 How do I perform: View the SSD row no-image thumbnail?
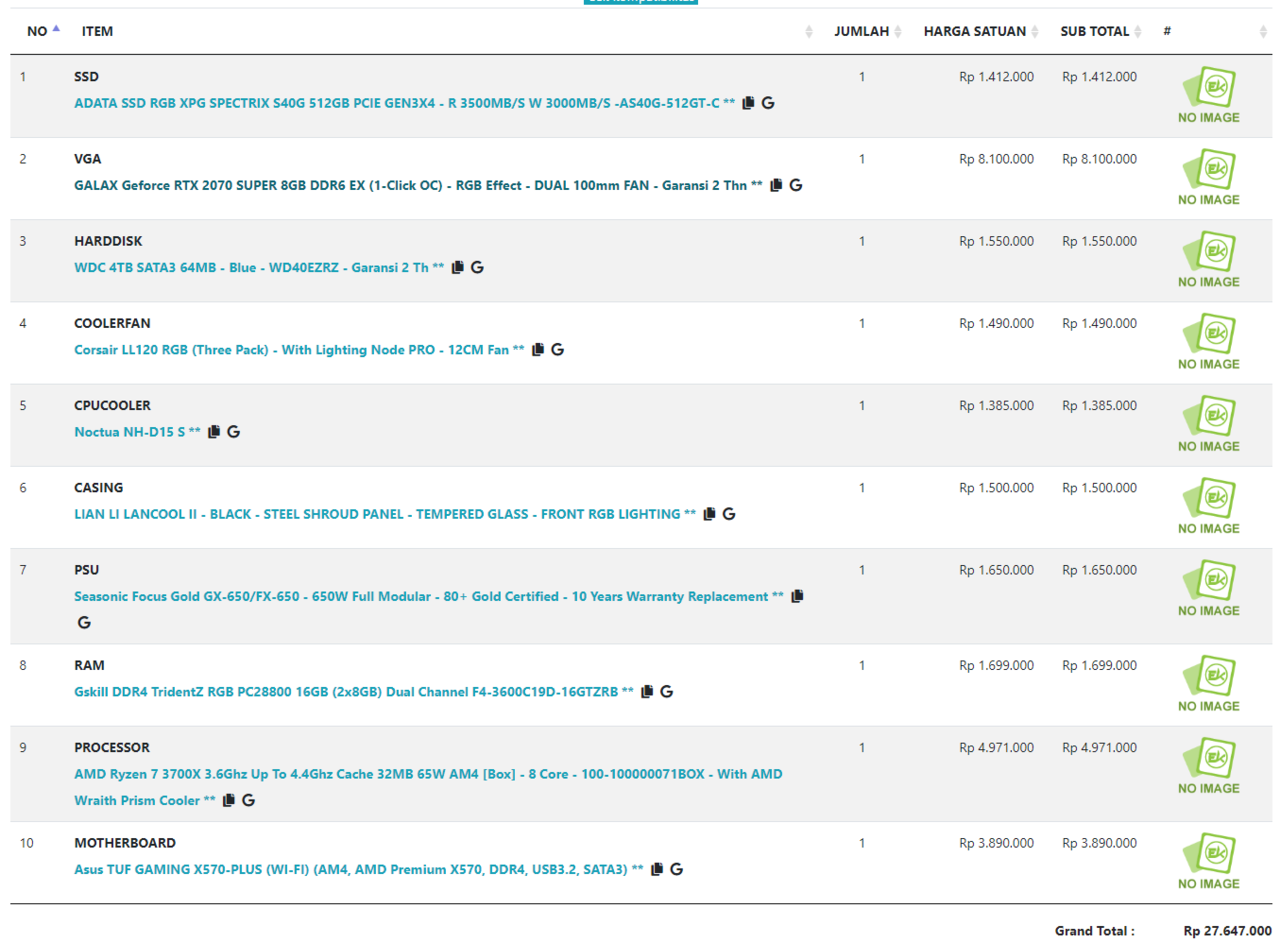[1208, 95]
